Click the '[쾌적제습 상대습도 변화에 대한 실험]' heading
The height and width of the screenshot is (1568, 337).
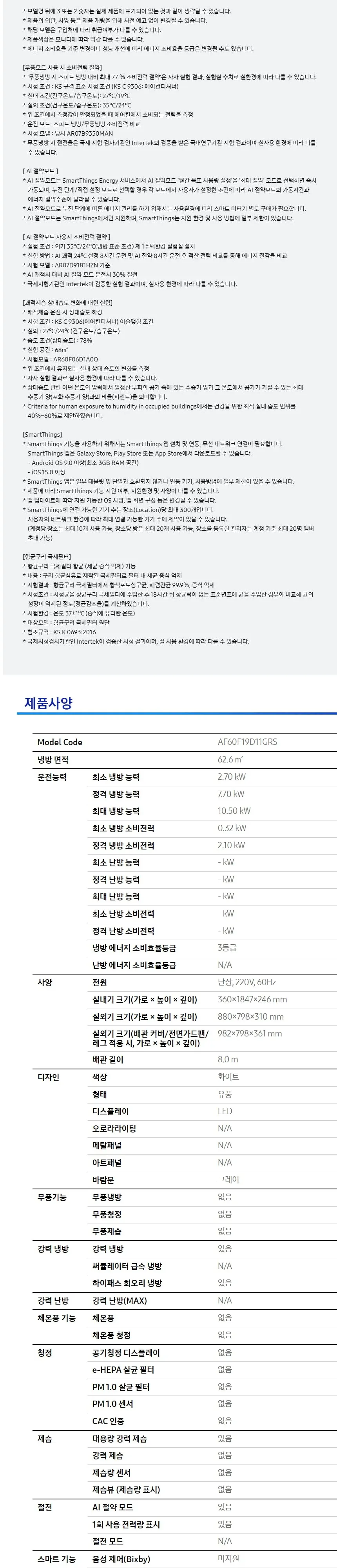(x=67, y=303)
